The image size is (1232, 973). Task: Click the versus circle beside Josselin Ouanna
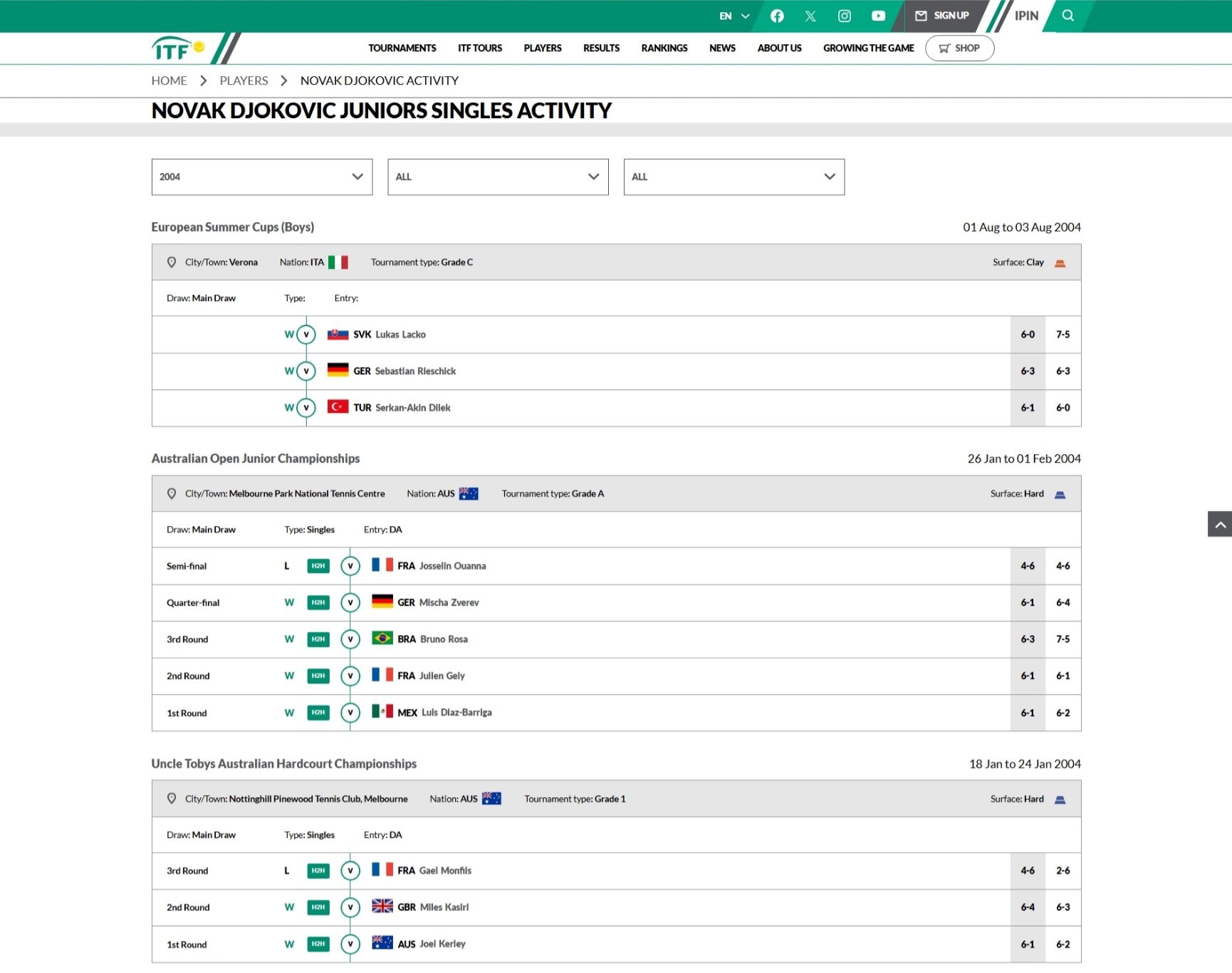tap(350, 566)
